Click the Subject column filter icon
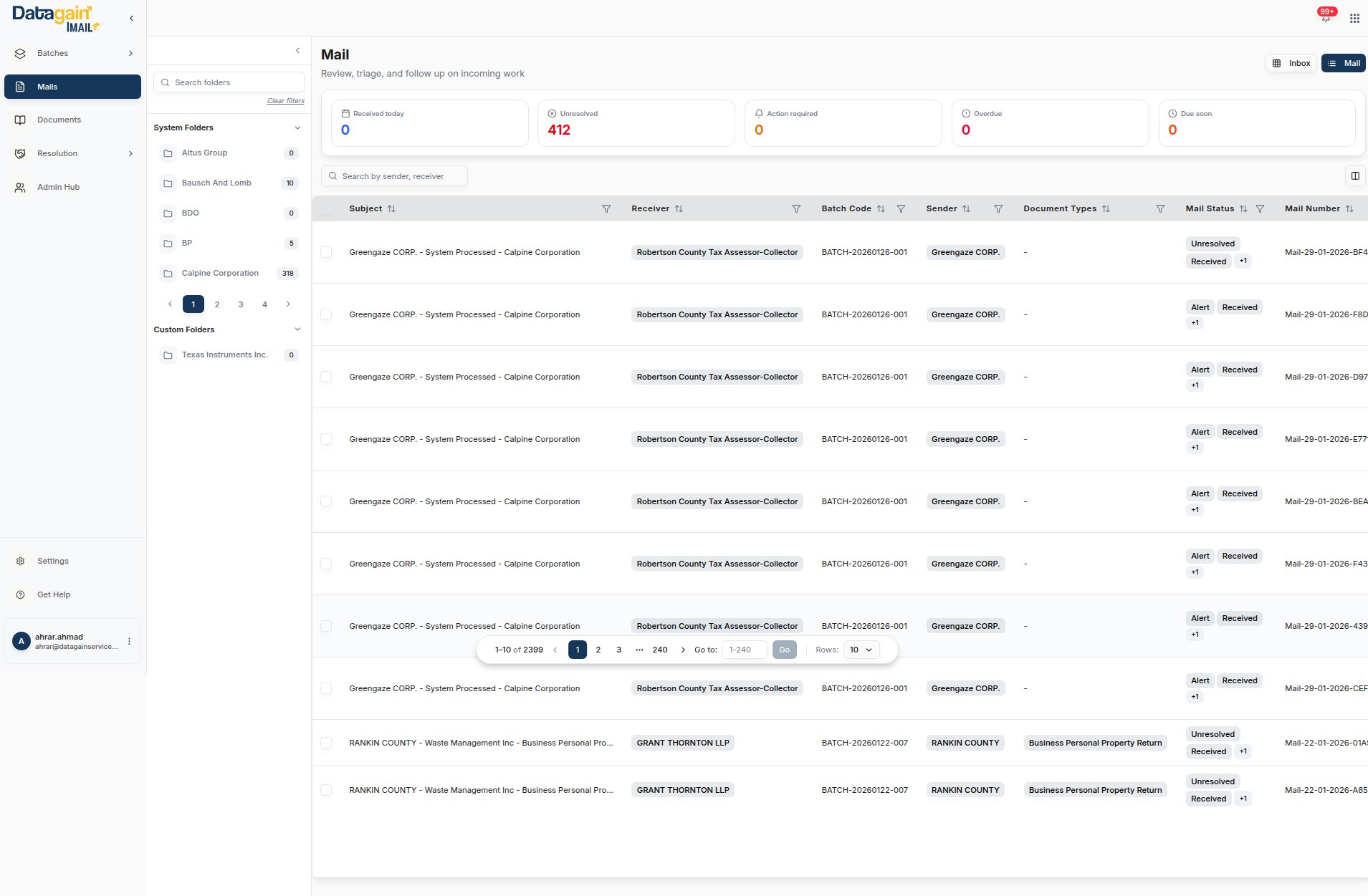Image resolution: width=1368 pixels, height=896 pixels. 606,209
